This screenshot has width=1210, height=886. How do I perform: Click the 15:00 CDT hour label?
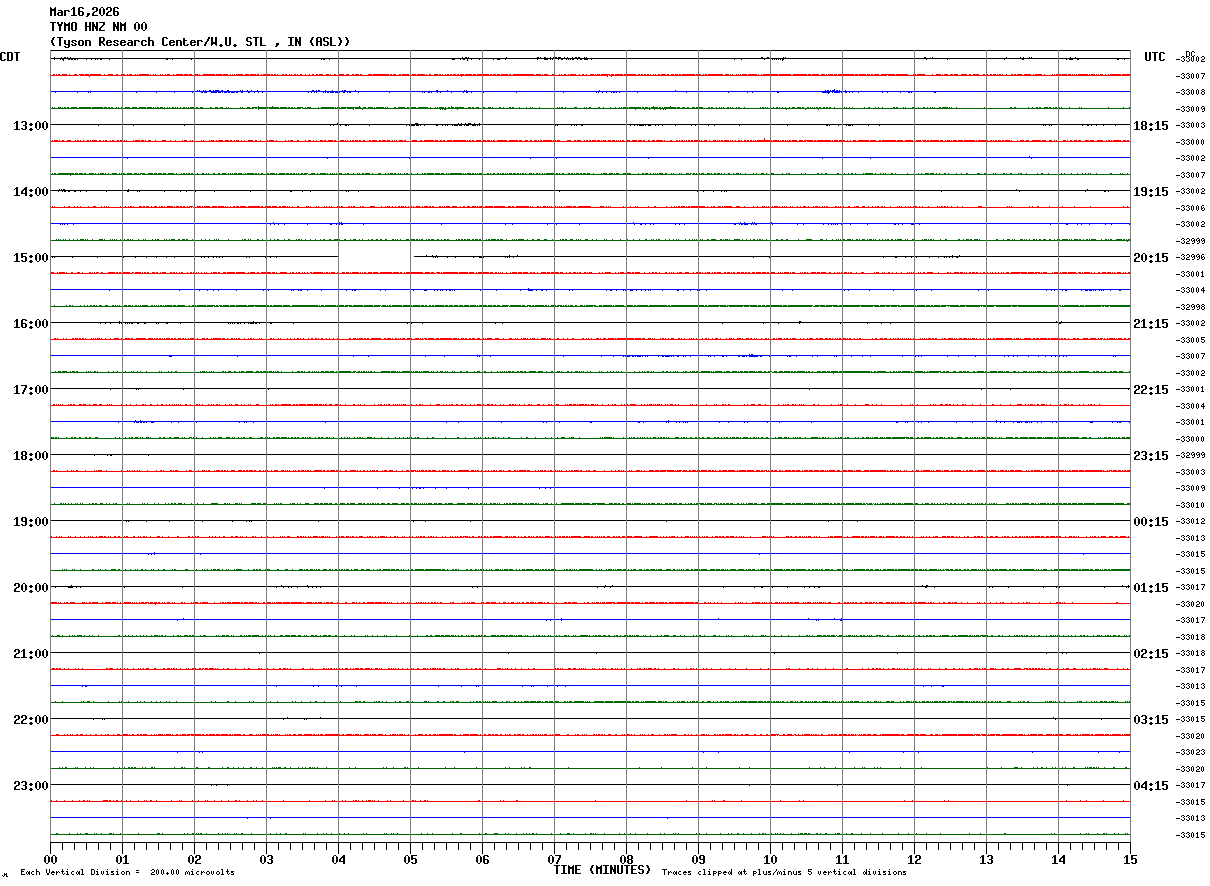point(31,258)
